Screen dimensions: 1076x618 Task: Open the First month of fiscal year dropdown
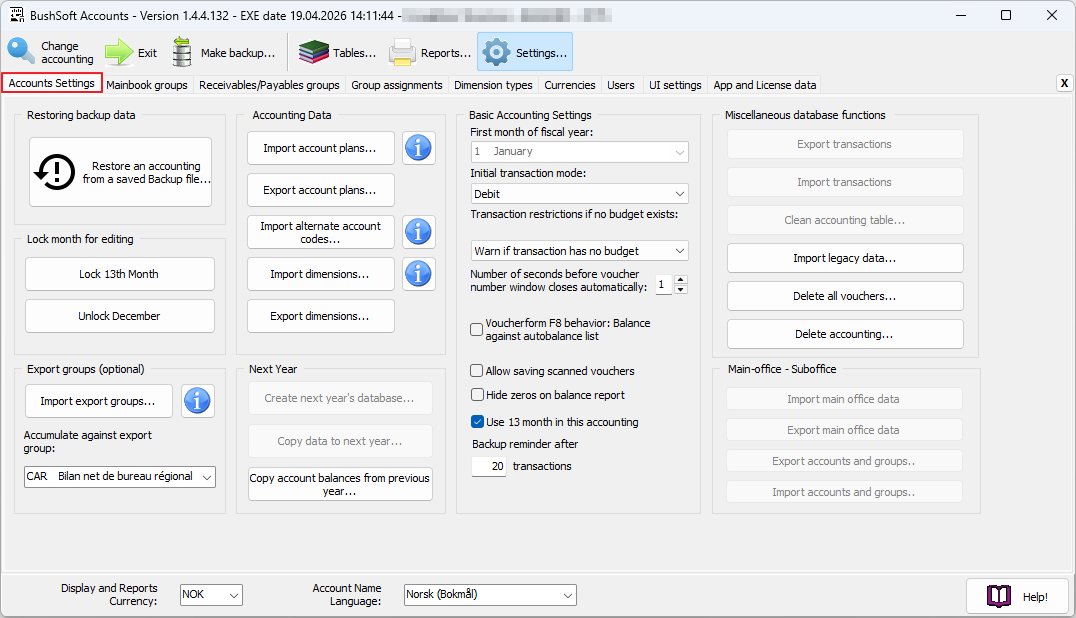(579, 152)
